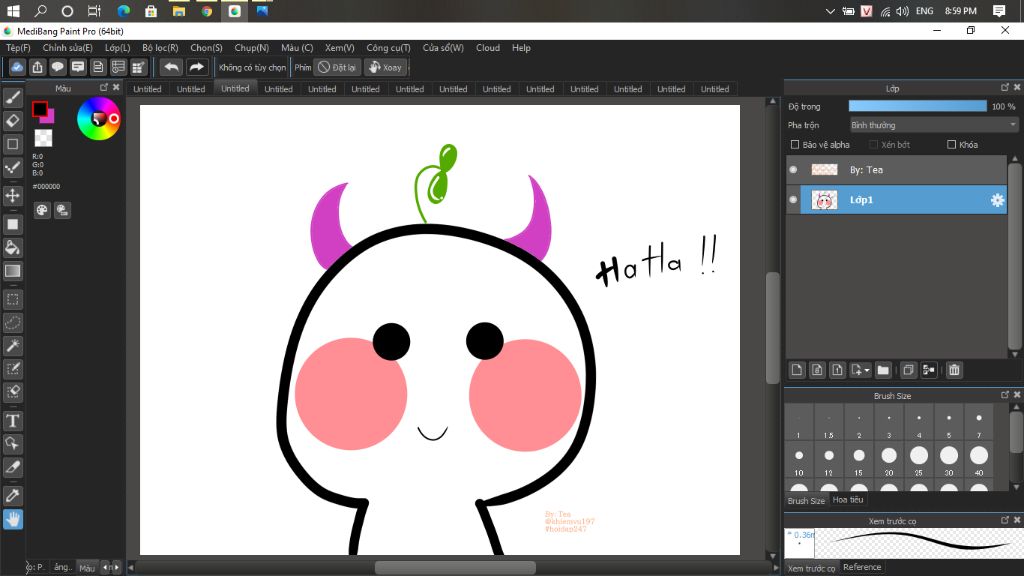Open the Chỉnh sửa(E) menu

[x=67, y=48]
